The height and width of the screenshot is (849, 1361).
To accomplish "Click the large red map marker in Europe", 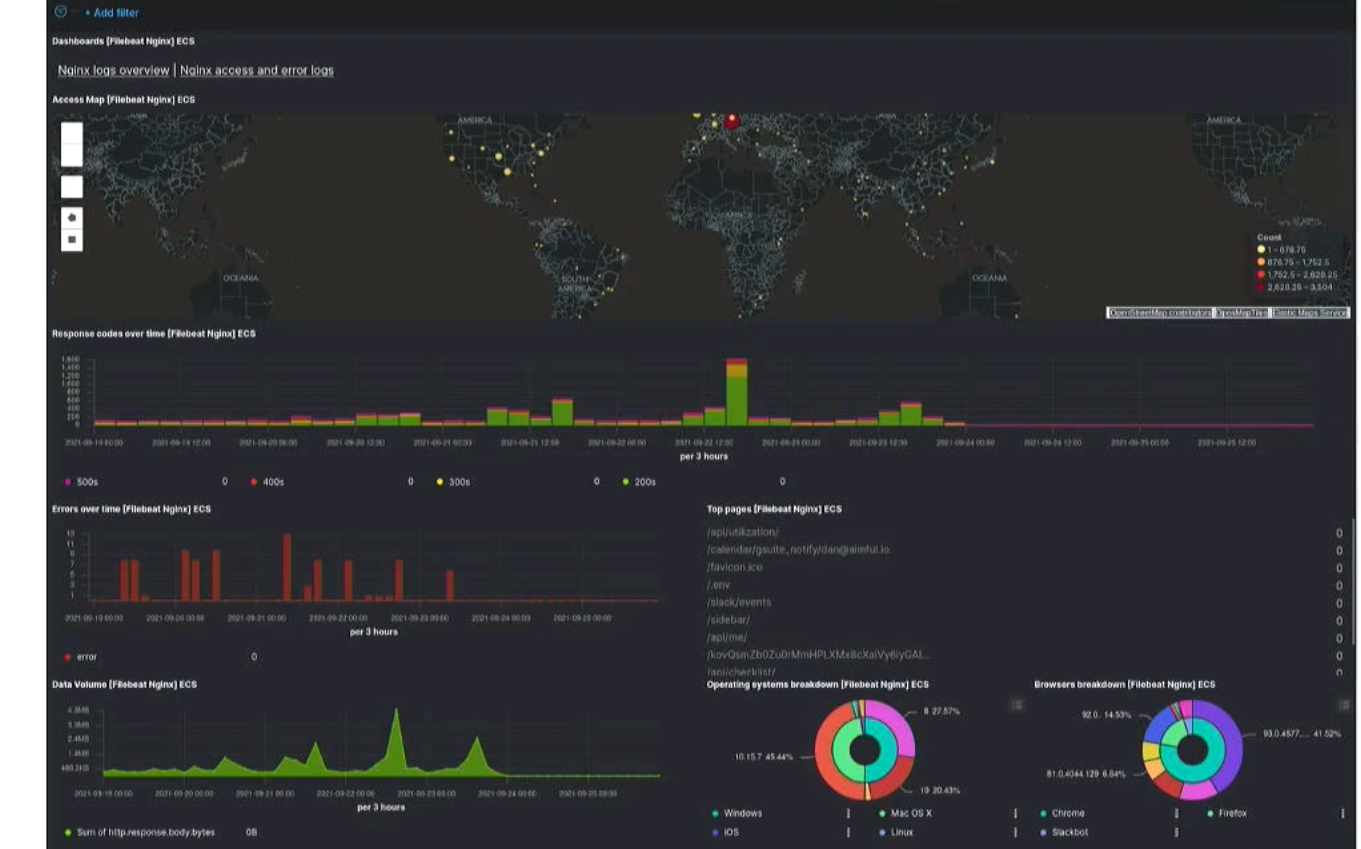I will [x=732, y=121].
